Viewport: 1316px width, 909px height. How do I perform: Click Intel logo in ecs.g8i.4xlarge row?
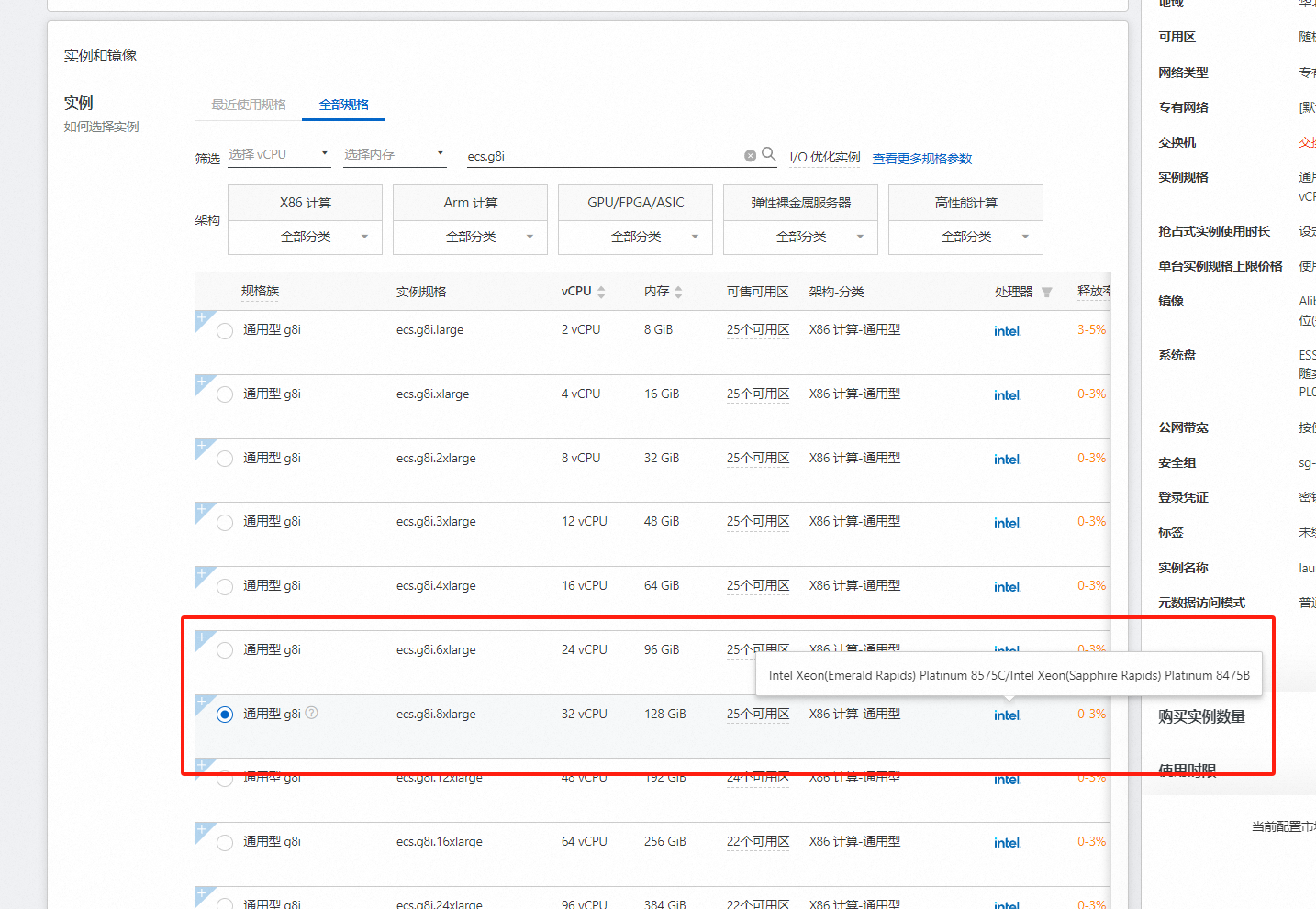point(1007,587)
